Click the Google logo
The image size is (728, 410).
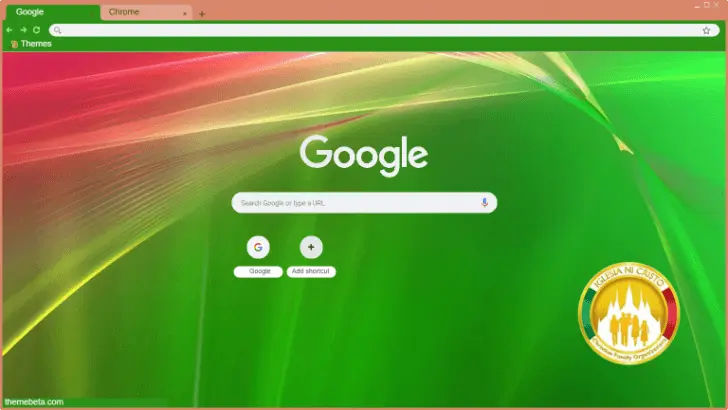click(x=364, y=155)
